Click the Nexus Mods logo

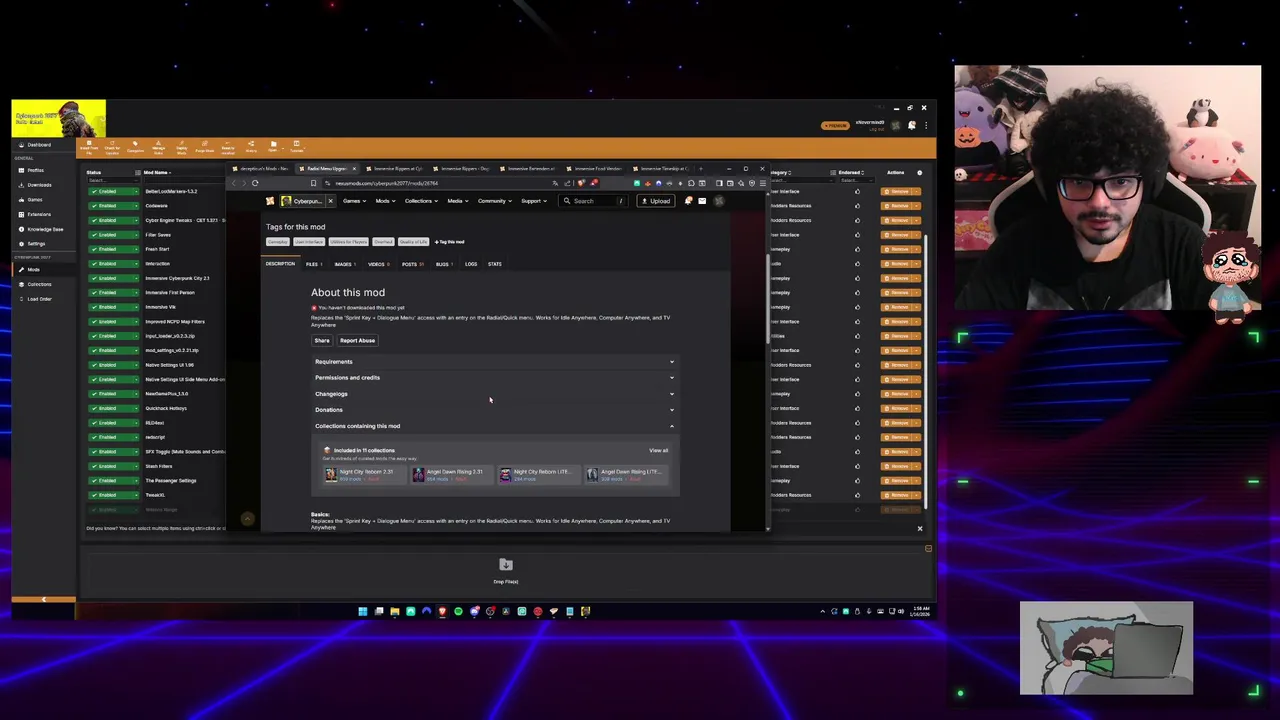(x=270, y=201)
